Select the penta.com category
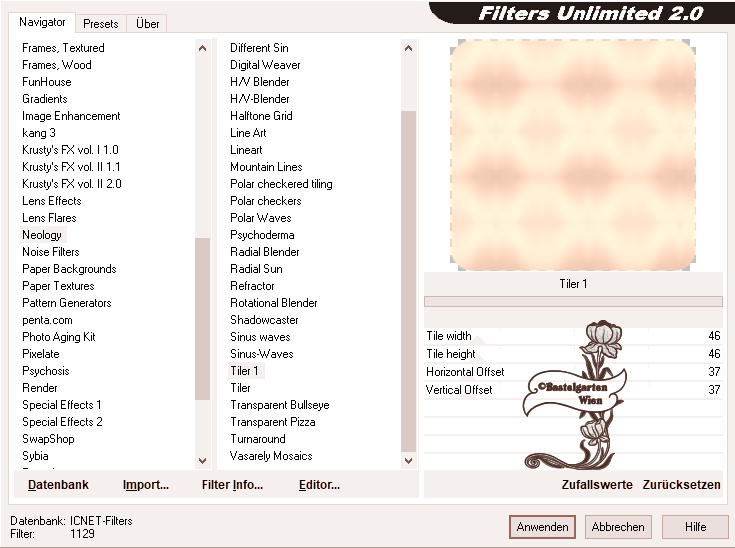Image resolution: width=735 pixels, height=548 pixels. point(47,320)
